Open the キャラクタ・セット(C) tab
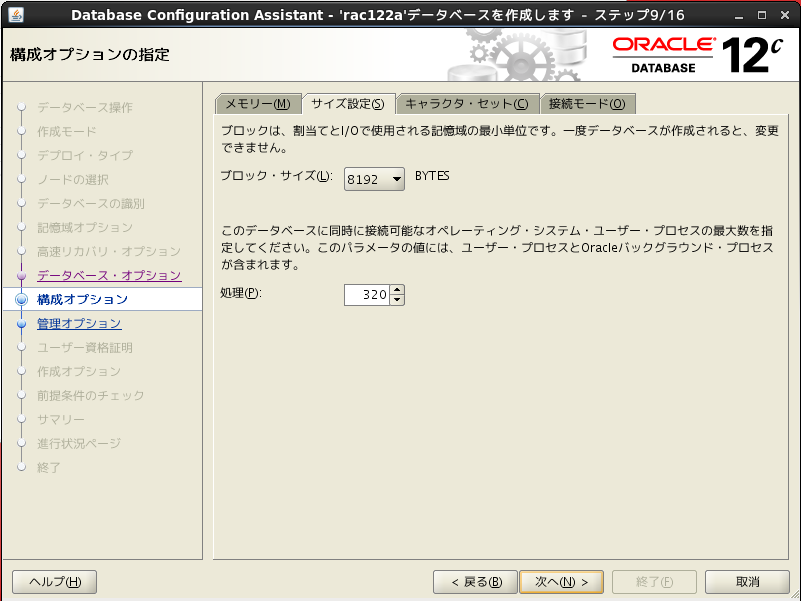Viewport: 801px width, 601px height. (467, 104)
